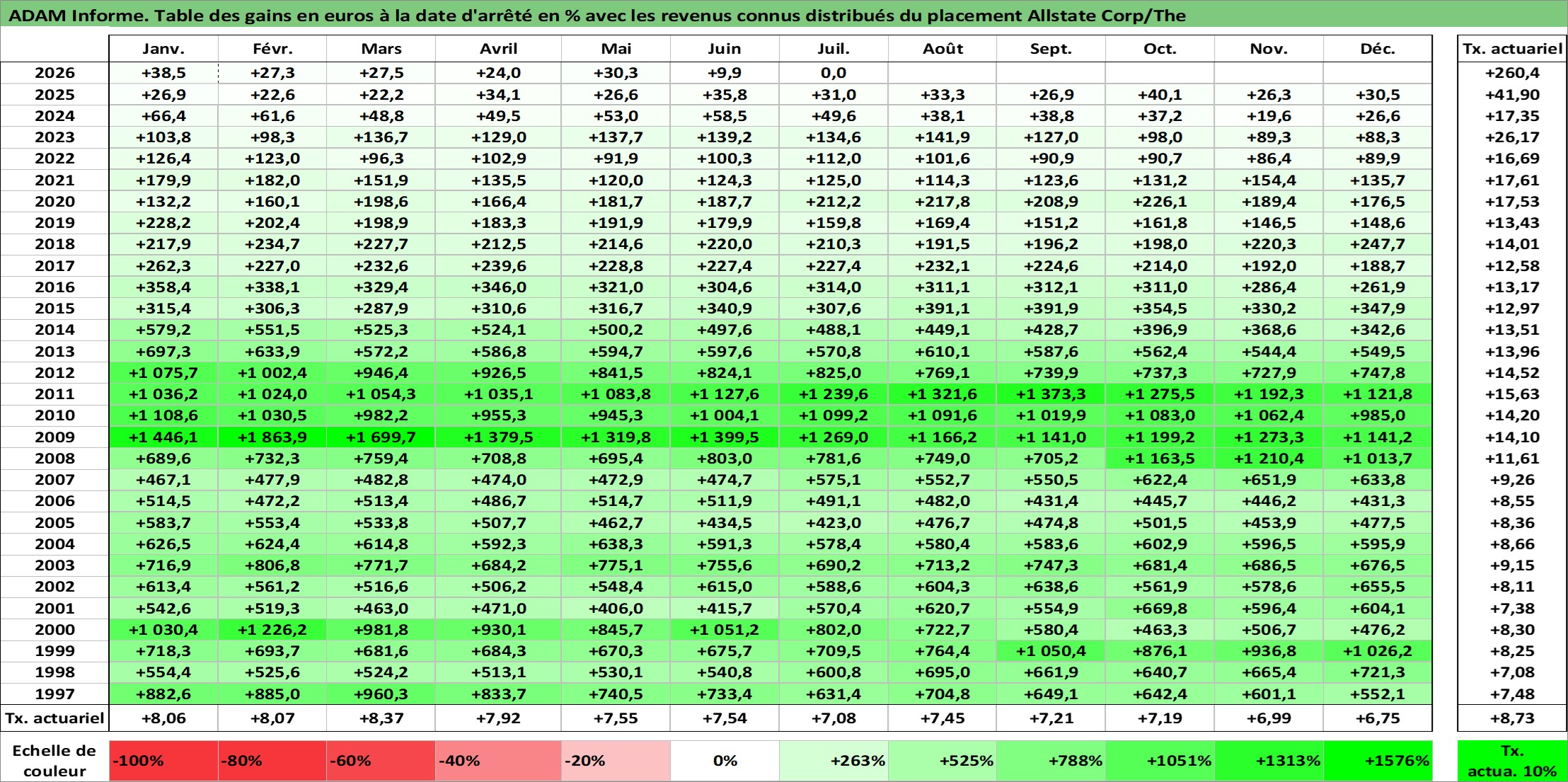Select the +41,90 actuarial rate for 2025
This screenshot has width=1568, height=782.
[x=1513, y=95]
